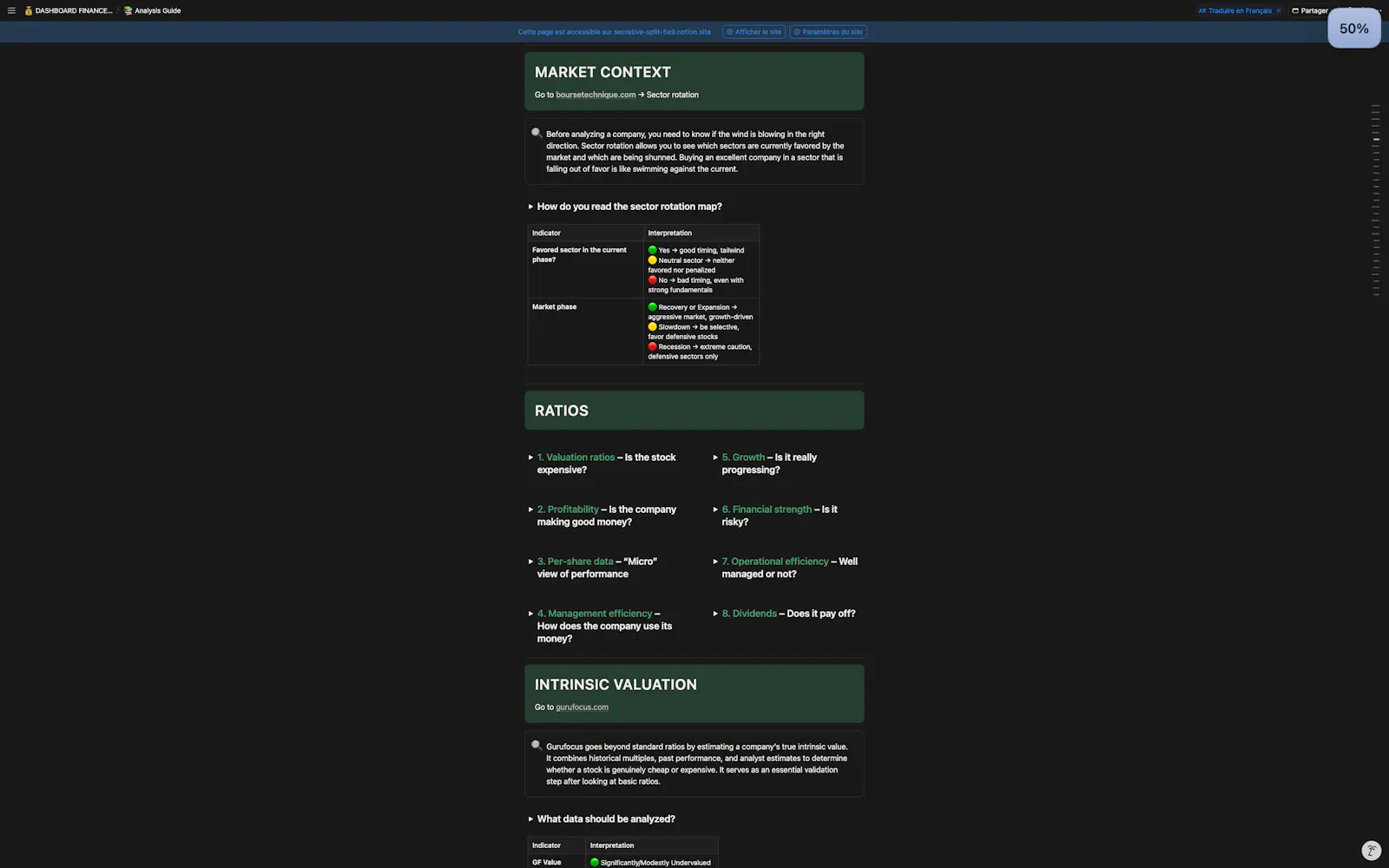Click the GF Value table cell
Image resolution: width=1389 pixels, height=868 pixels.
click(556, 862)
